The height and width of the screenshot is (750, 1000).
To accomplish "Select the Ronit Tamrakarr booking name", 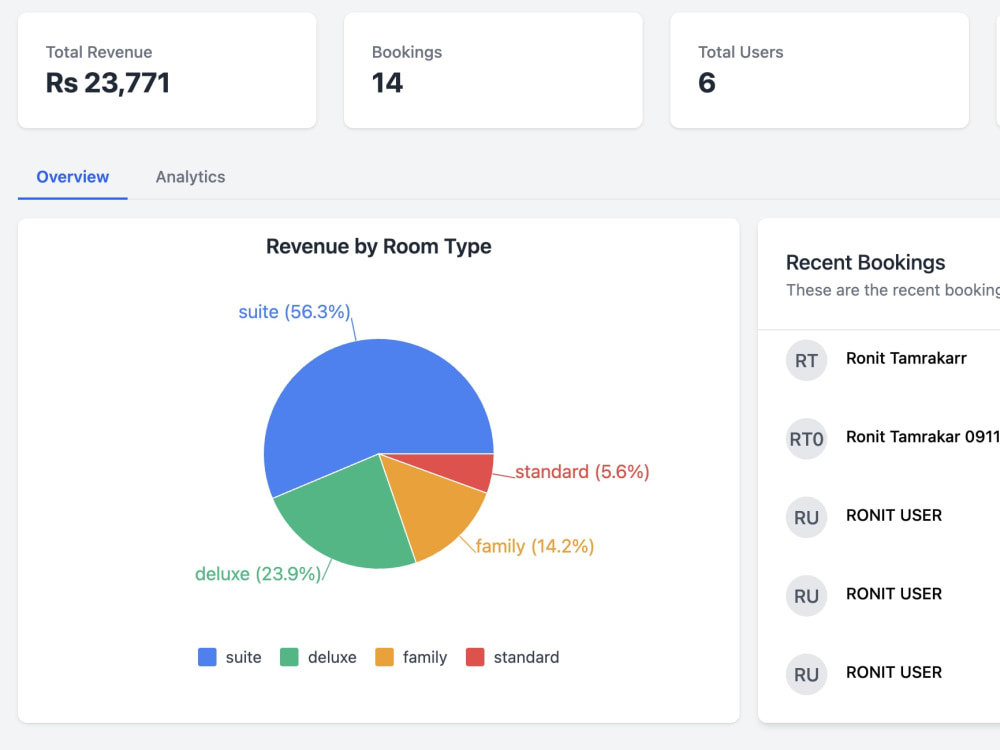I will click(x=906, y=358).
